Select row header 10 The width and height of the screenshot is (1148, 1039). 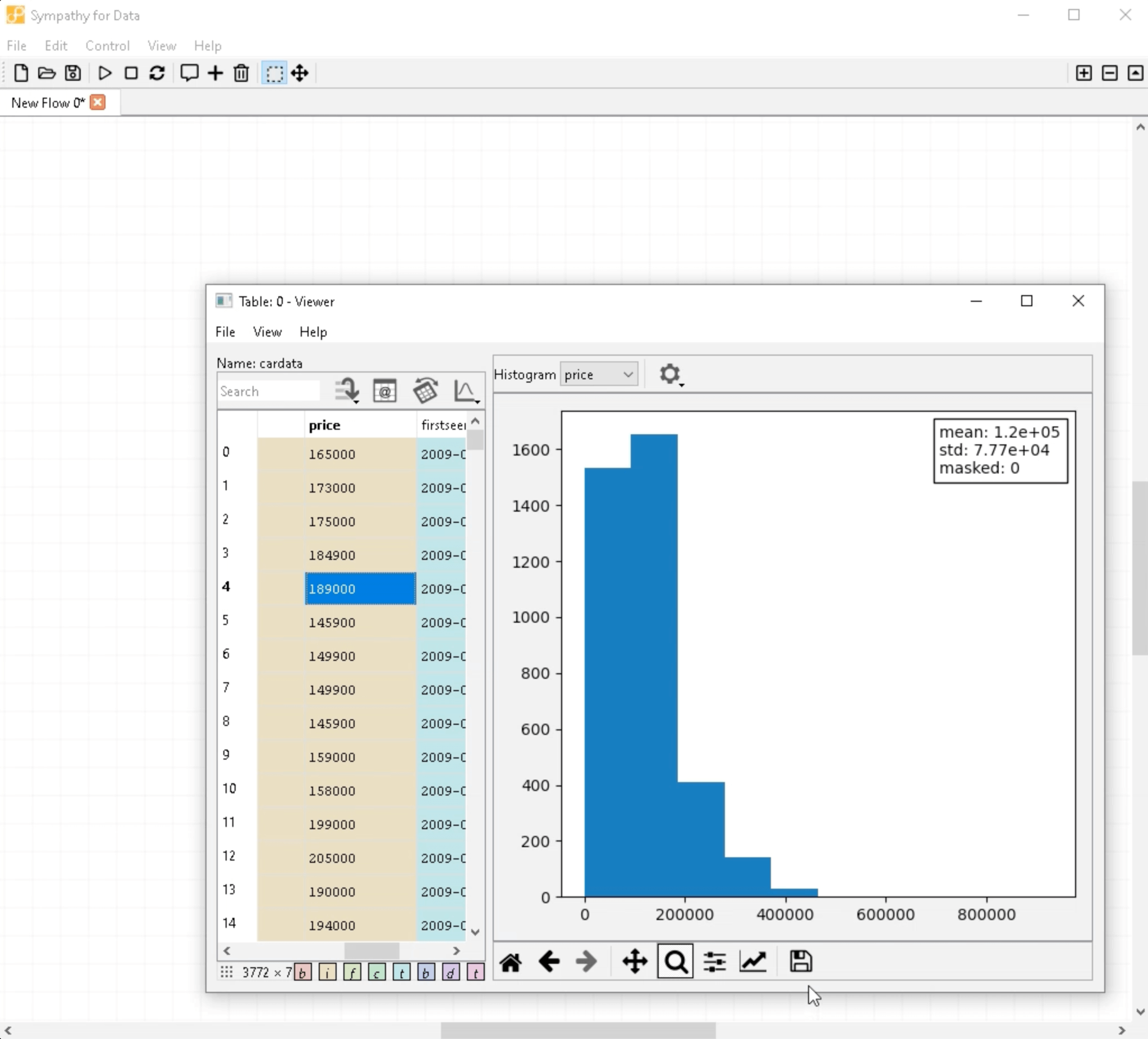(x=237, y=788)
